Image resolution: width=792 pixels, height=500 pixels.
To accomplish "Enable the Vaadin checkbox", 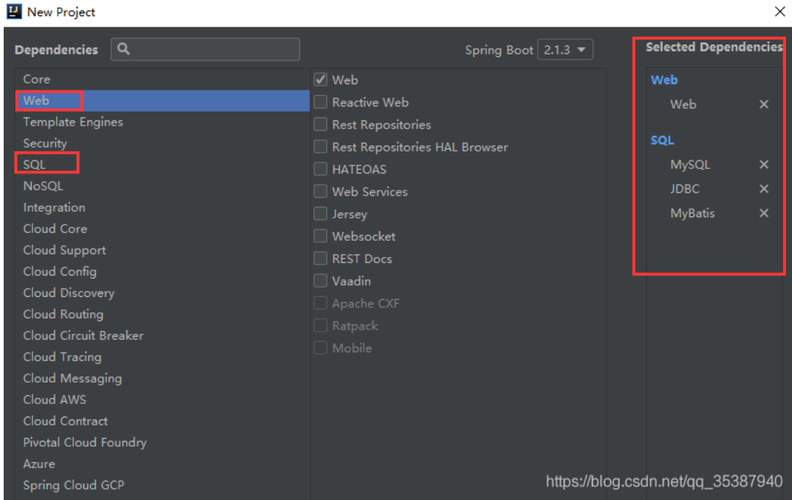I will tap(320, 281).
